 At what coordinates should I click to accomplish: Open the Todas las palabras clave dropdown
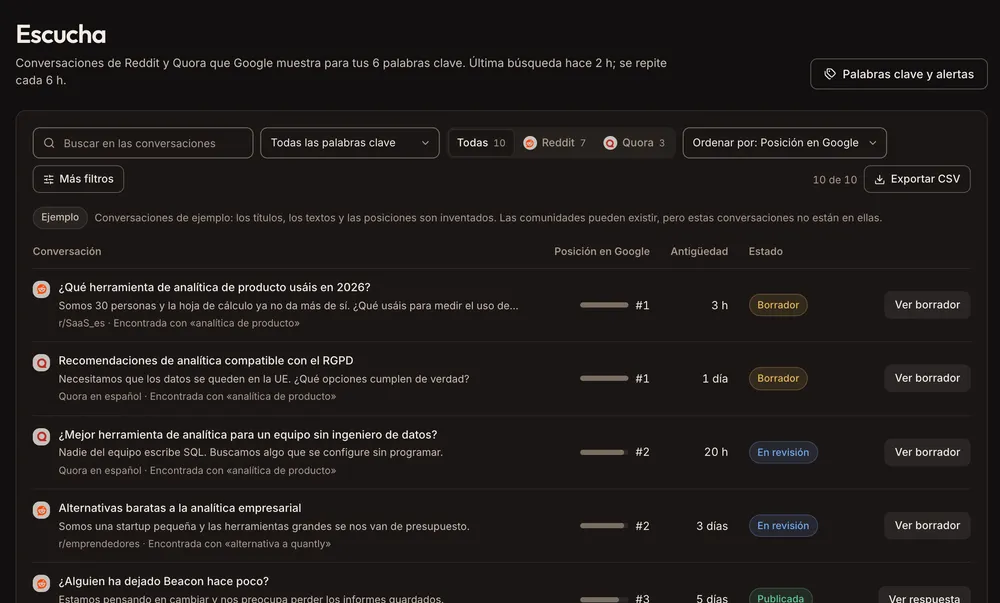click(349, 143)
